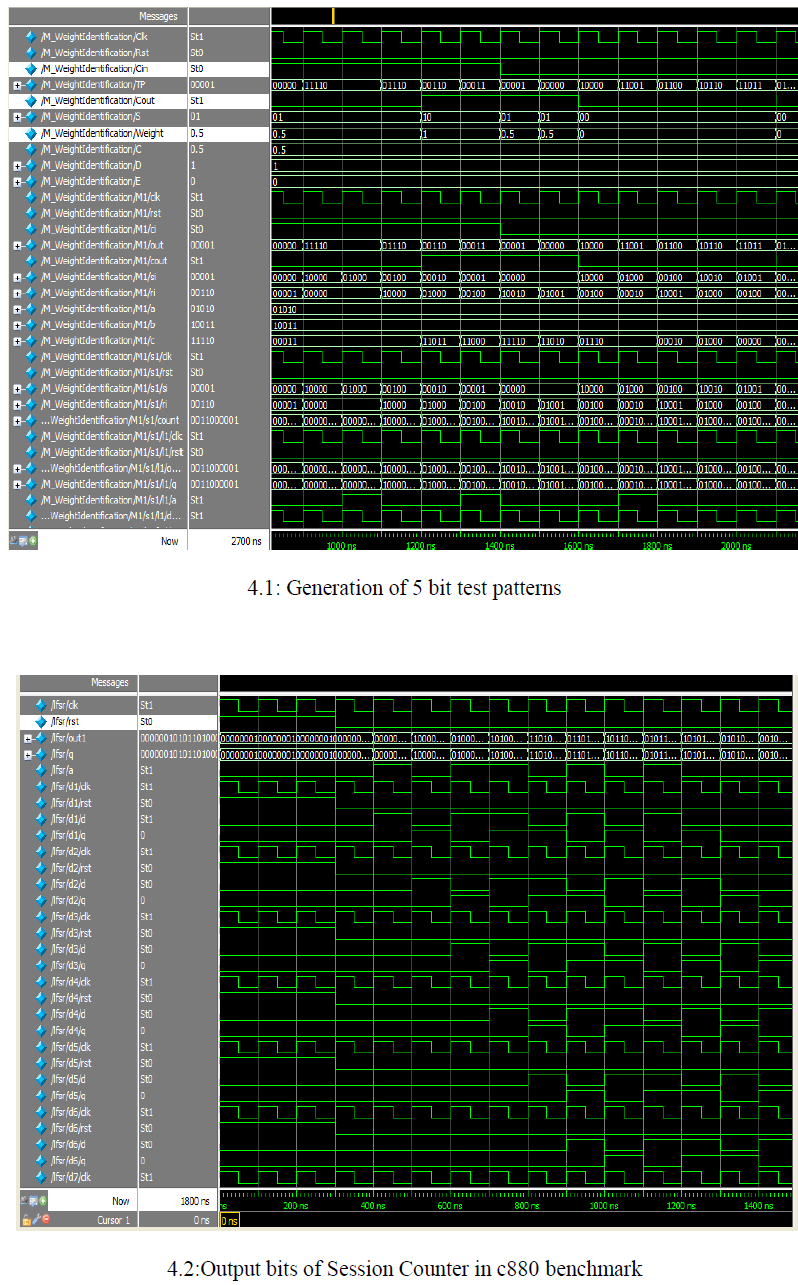This screenshot has width=798, height=1285.
Task: Expand the /lfsr/out1 bus signal
Action: coord(29,738)
